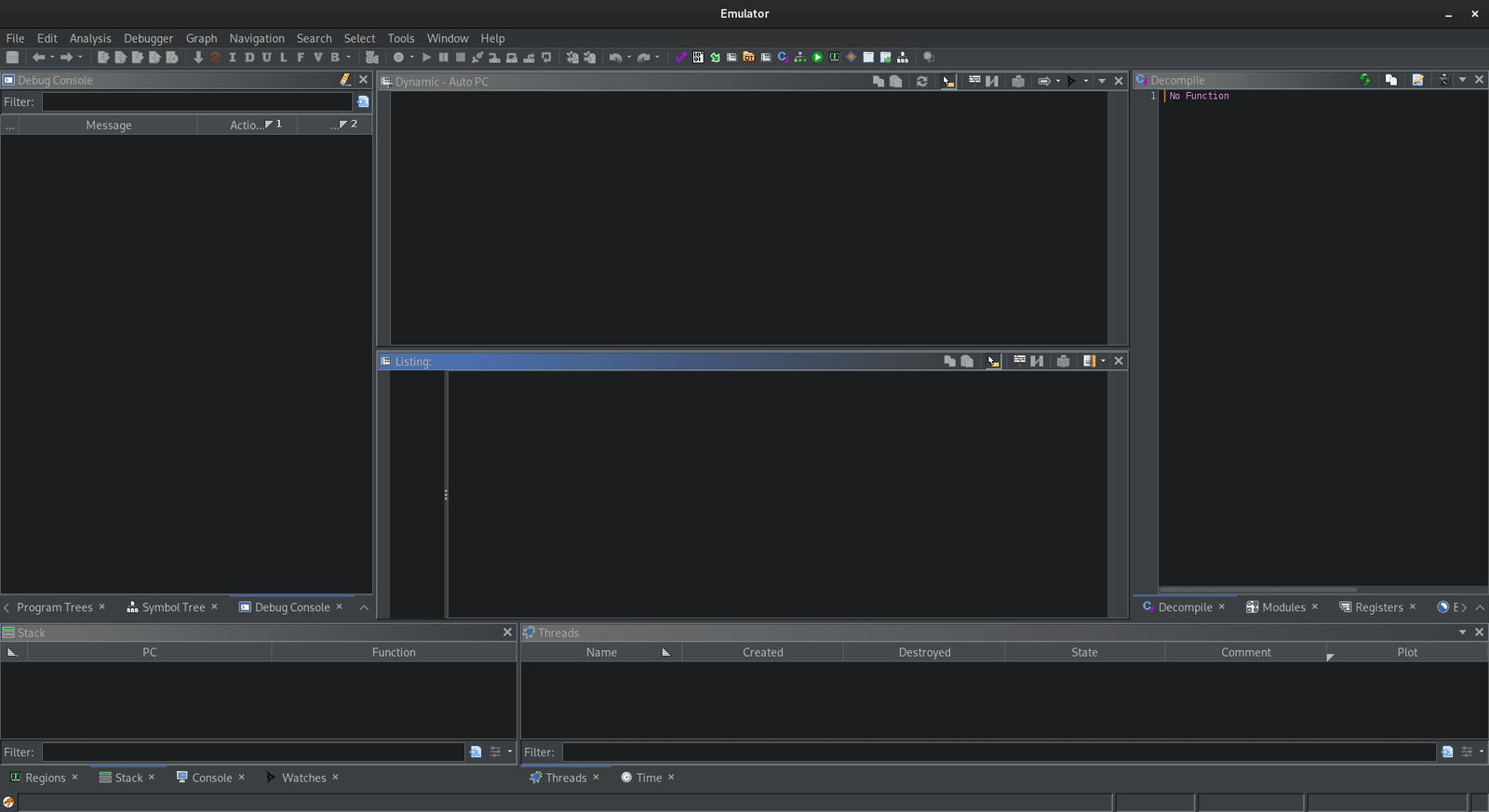Screen dimensions: 1489x812
Task: Click the Pause/Interrupt emulation icon
Action: [x=443, y=58]
